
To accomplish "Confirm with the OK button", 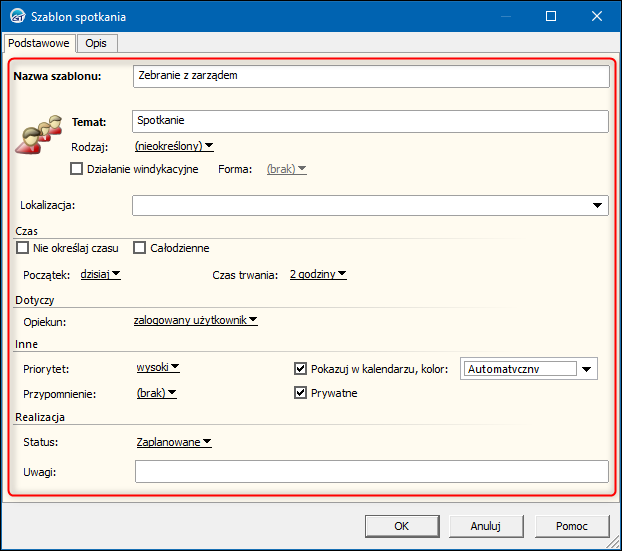I will tap(402, 526).
